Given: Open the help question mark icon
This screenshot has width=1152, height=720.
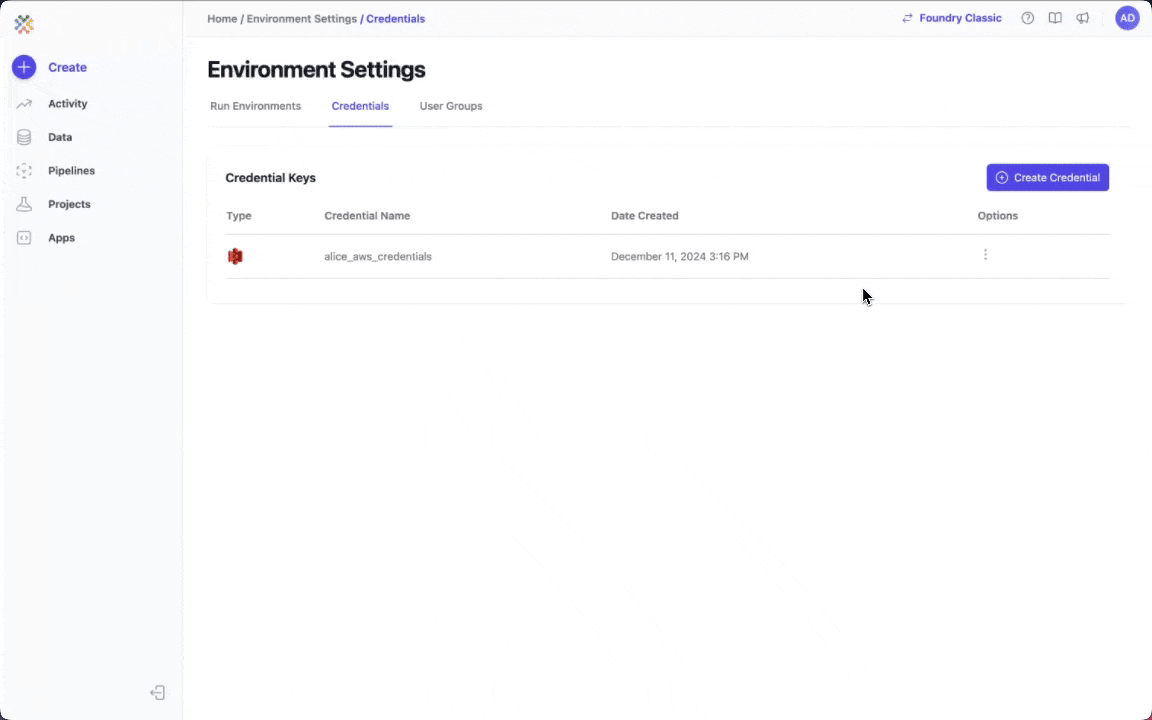Looking at the screenshot, I should coord(1027,18).
